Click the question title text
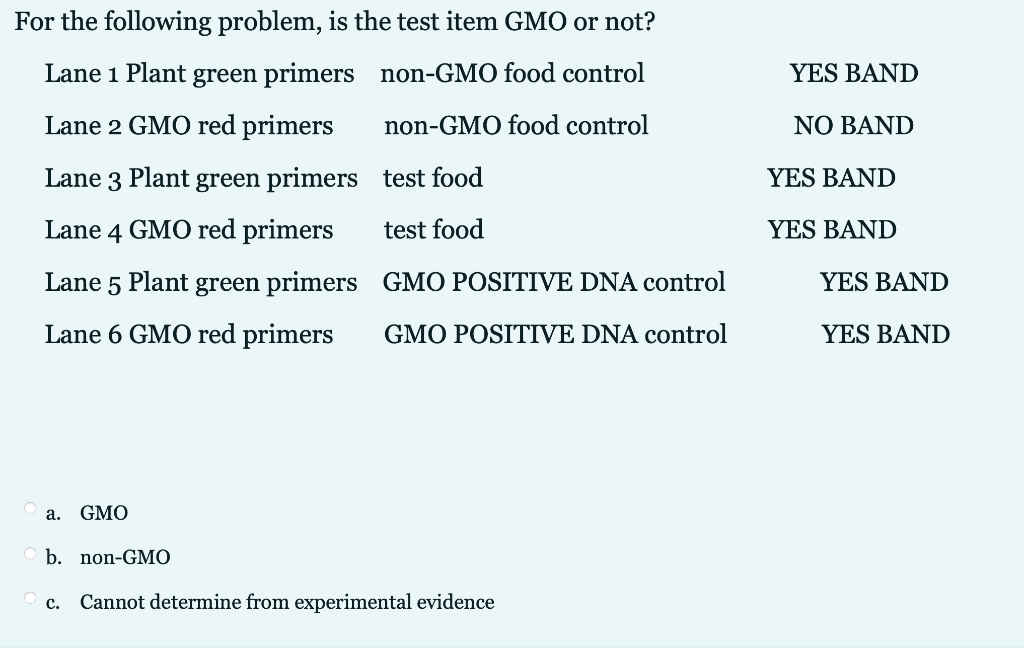This screenshot has width=1024, height=650. coord(335,21)
